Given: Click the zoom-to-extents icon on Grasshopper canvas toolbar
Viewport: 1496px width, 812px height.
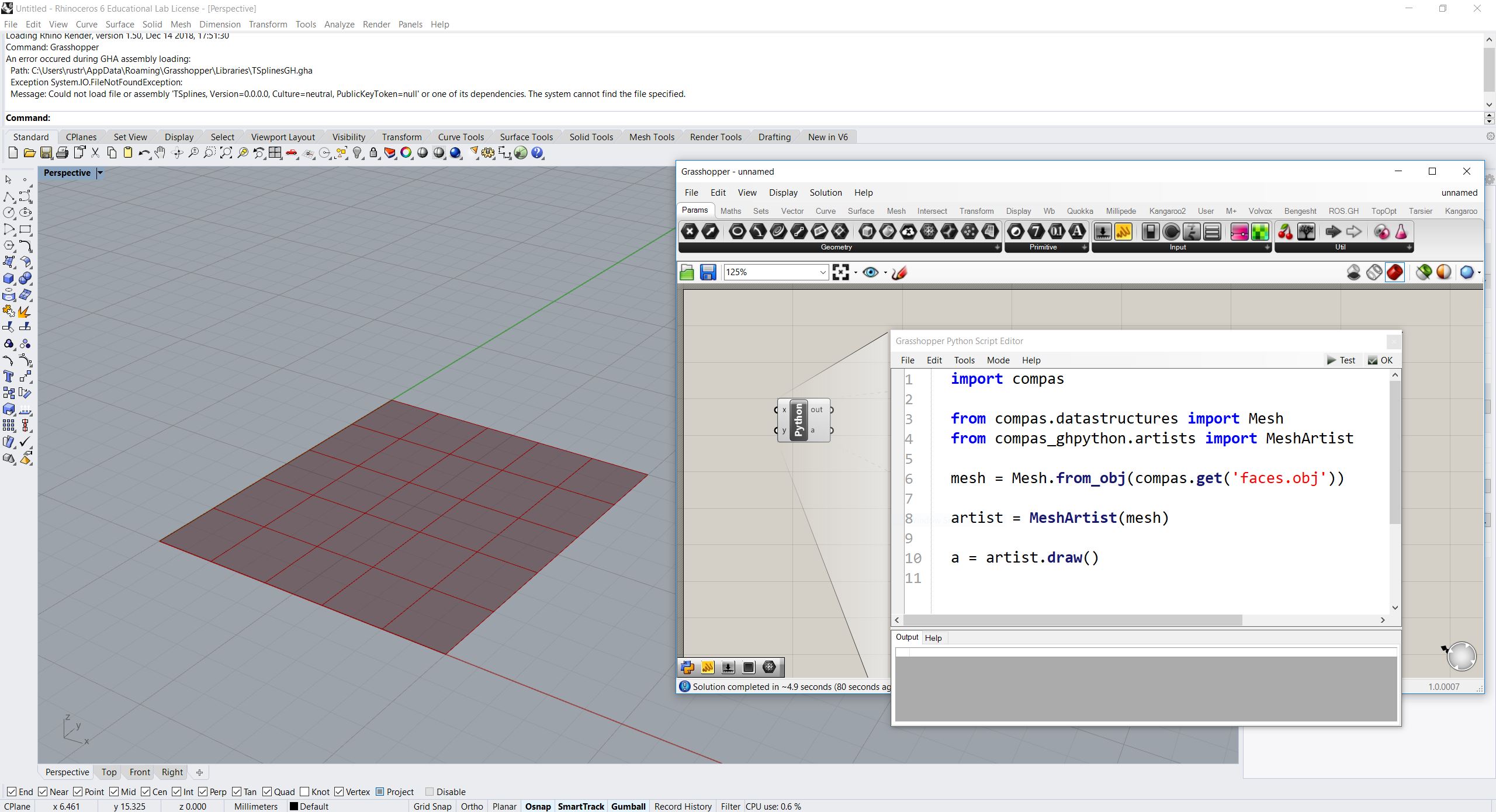Looking at the screenshot, I should (842, 272).
